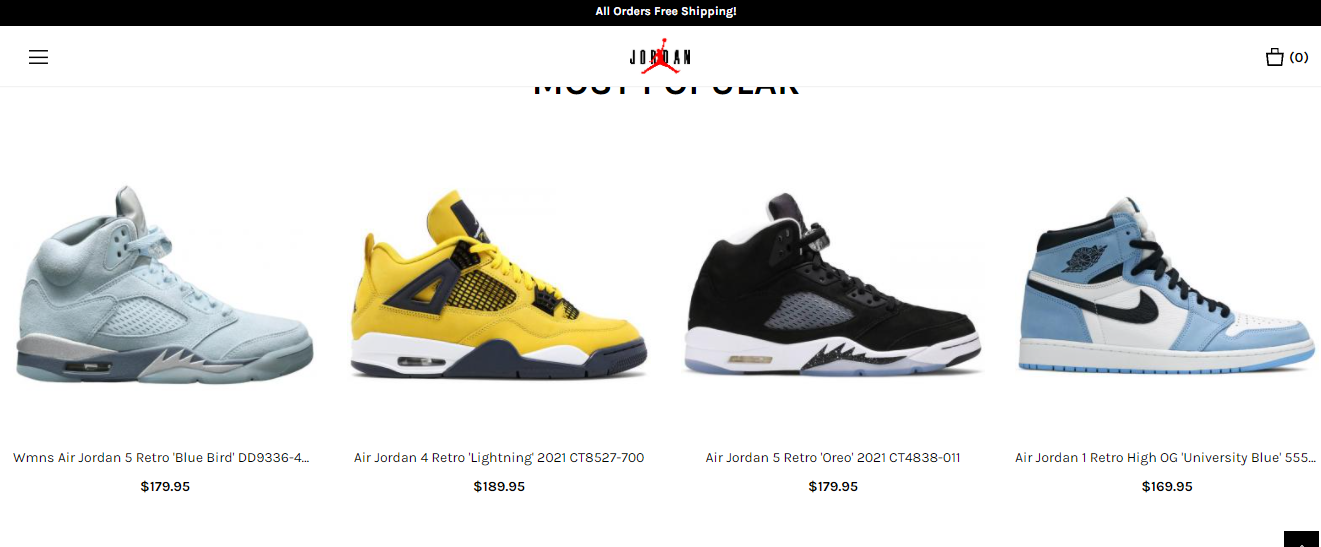Click the cart item count (0)
Screen dimensions: 1321x547
[x=1299, y=57]
